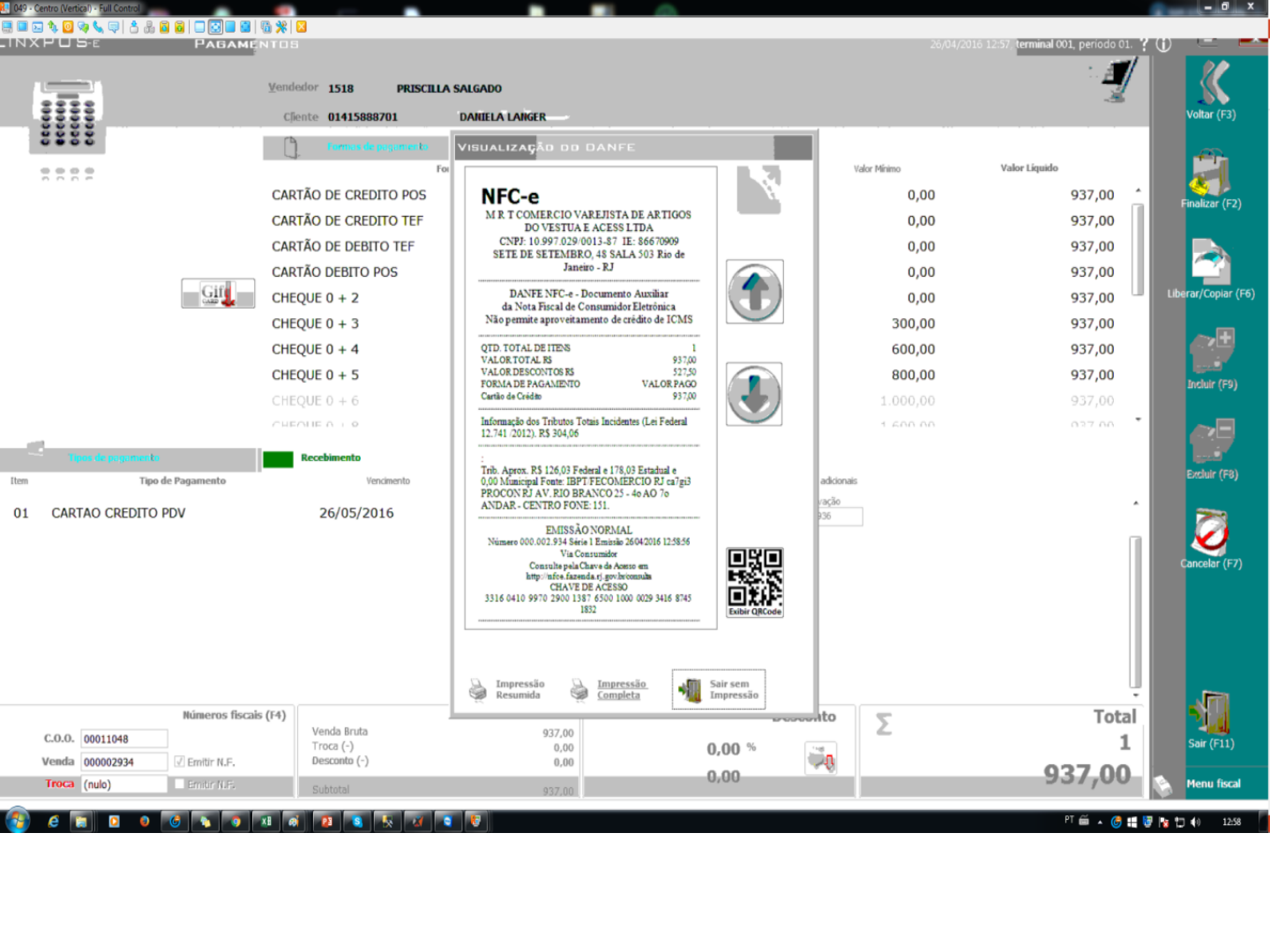The width and height of the screenshot is (1270, 952).
Task: Click payment list scroll down arrow
Action: (x=1138, y=420)
